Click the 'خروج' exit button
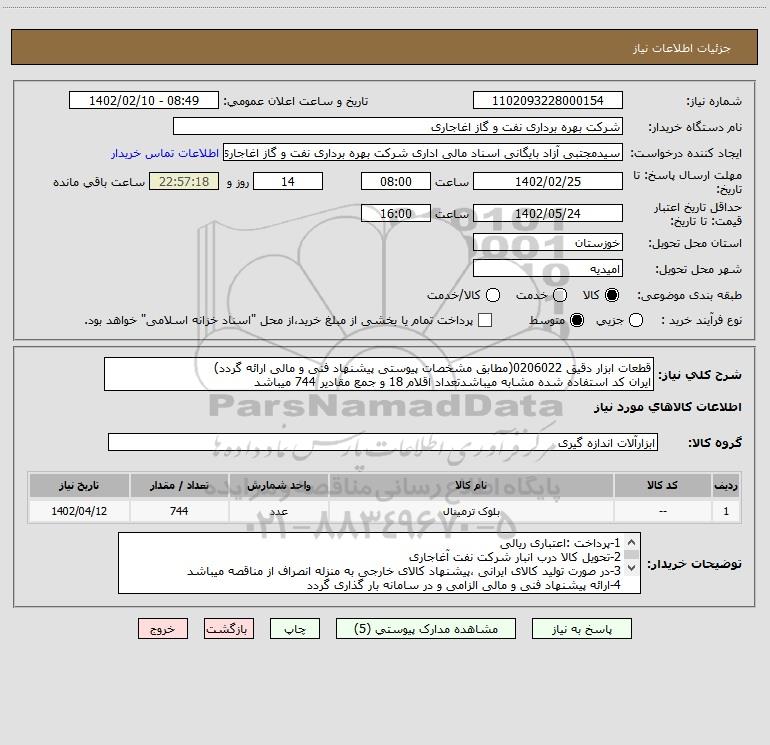 (x=163, y=629)
